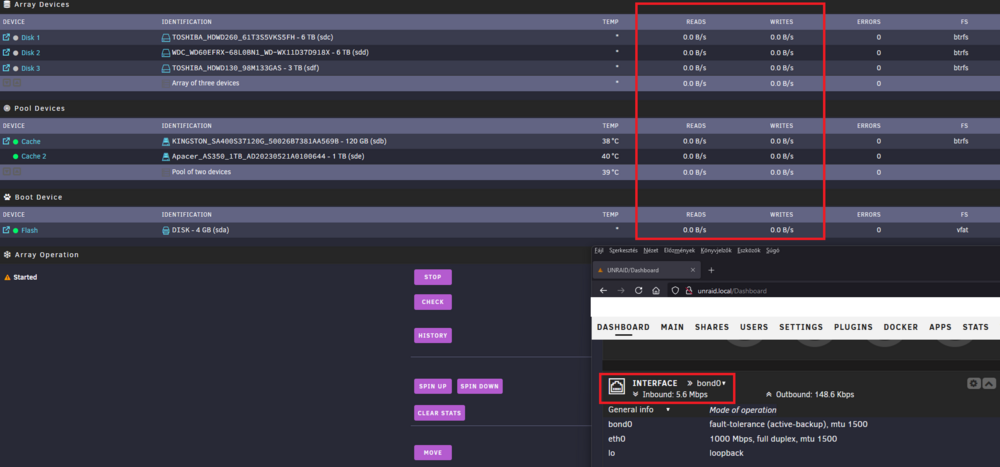Screen dimensions: 1000x467
Task: Open the Stats menu tab
Action: click(975, 327)
